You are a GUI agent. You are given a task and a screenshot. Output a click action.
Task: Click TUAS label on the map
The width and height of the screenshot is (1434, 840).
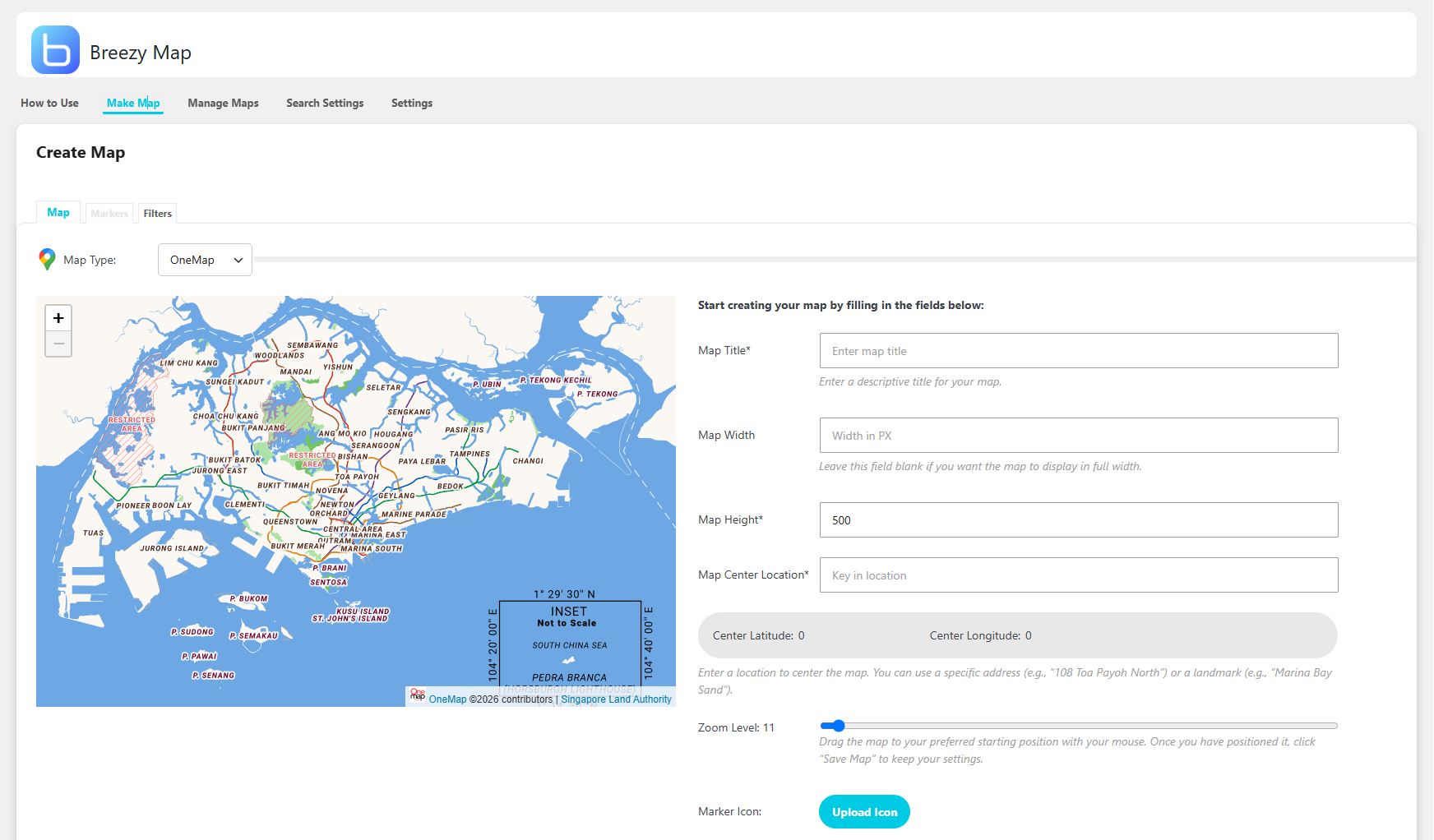pyautogui.click(x=93, y=533)
